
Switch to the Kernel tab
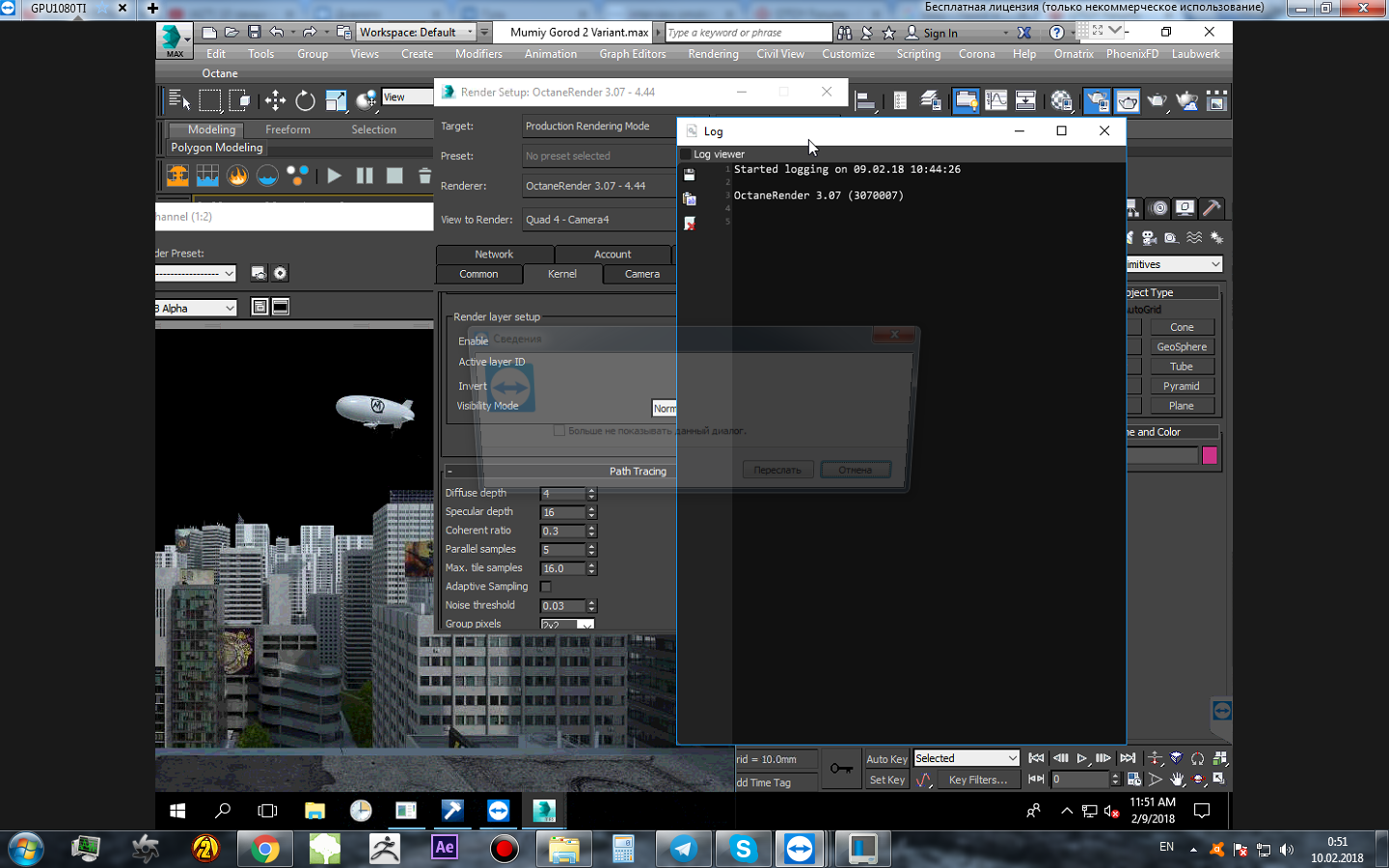[562, 274]
